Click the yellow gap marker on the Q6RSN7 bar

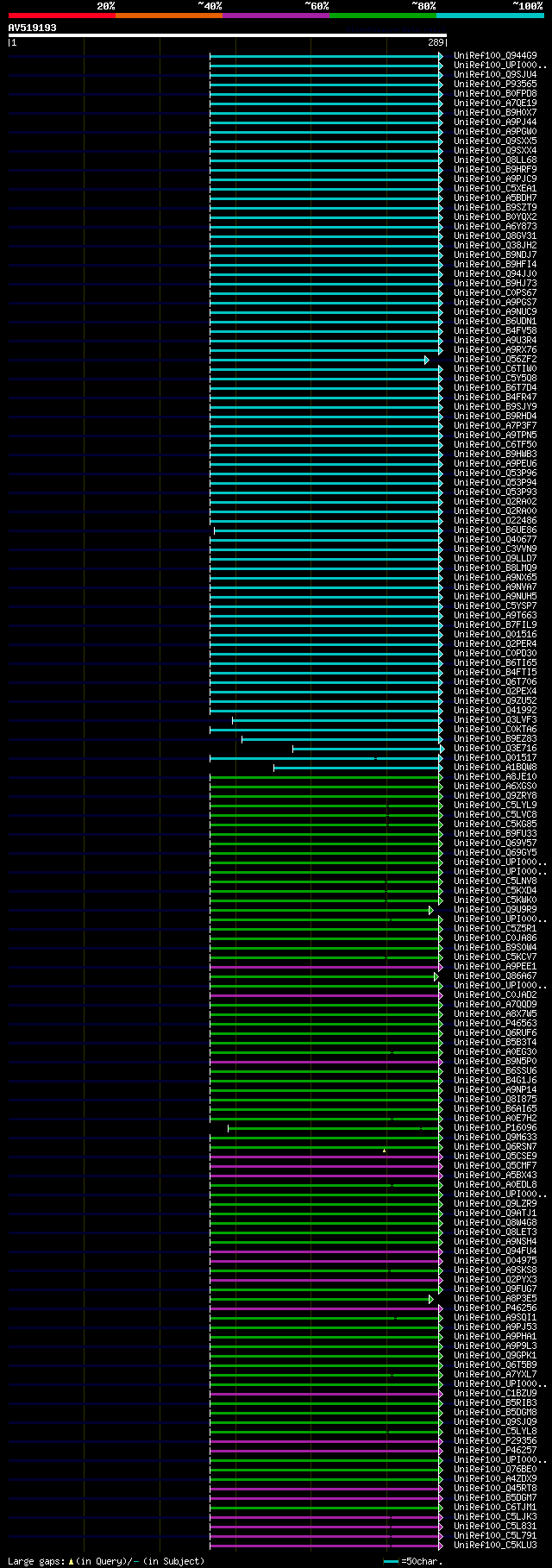385,1150
